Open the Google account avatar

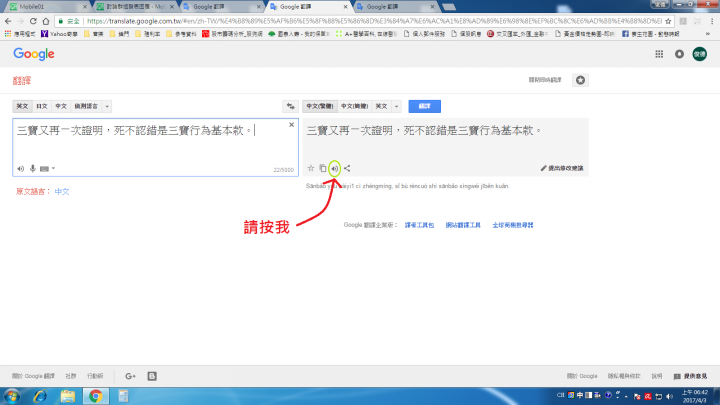tap(700, 54)
